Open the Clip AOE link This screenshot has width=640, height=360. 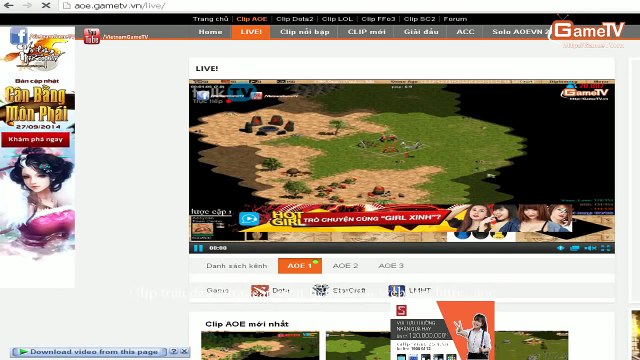point(252,19)
